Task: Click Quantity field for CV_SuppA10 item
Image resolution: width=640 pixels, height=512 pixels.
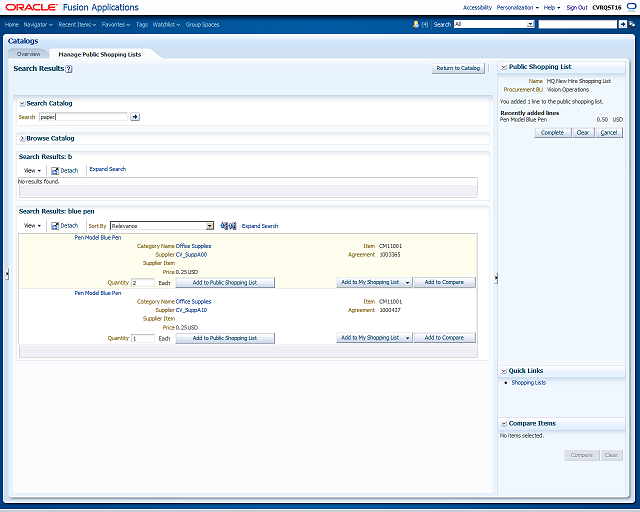Action: coord(143,338)
